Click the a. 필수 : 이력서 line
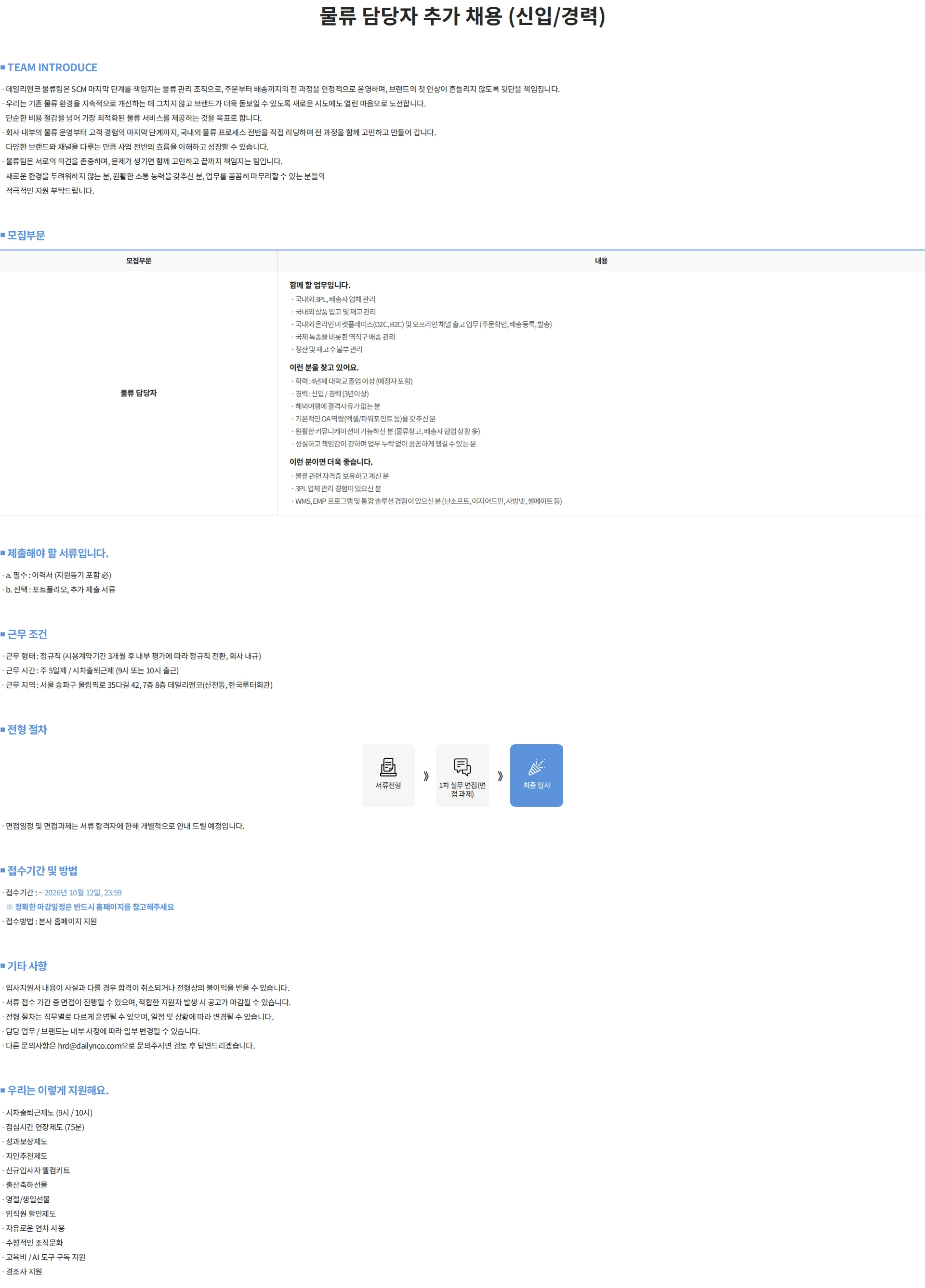The image size is (925, 1288). (x=58, y=575)
